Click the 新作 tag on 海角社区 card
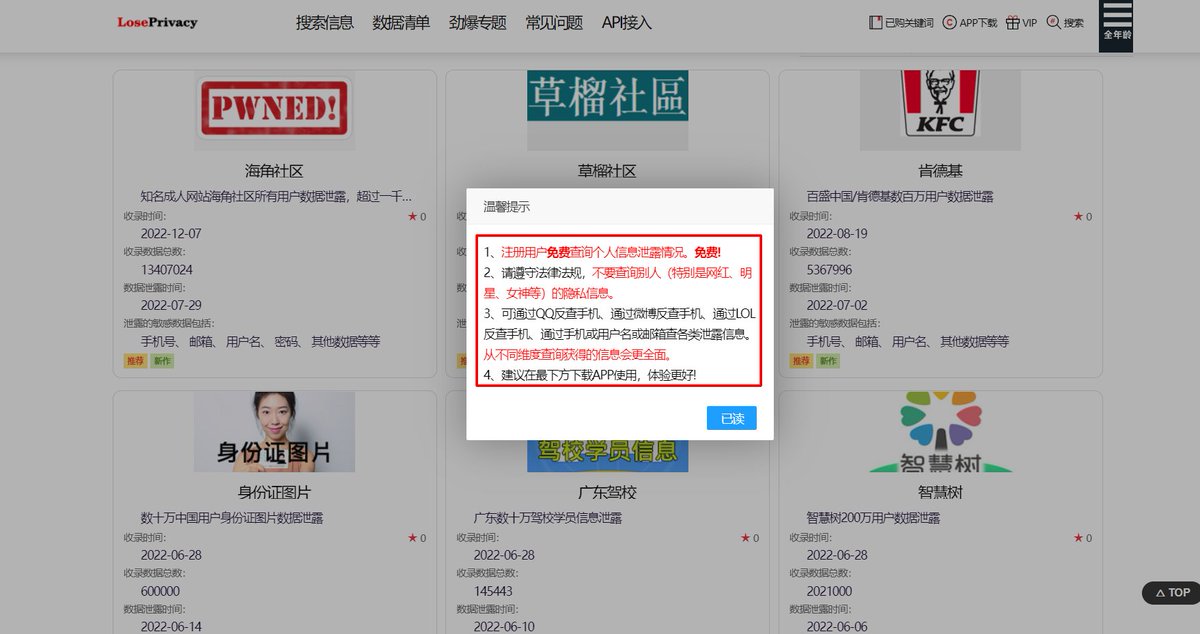The image size is (1200, 634). [162, 361]
